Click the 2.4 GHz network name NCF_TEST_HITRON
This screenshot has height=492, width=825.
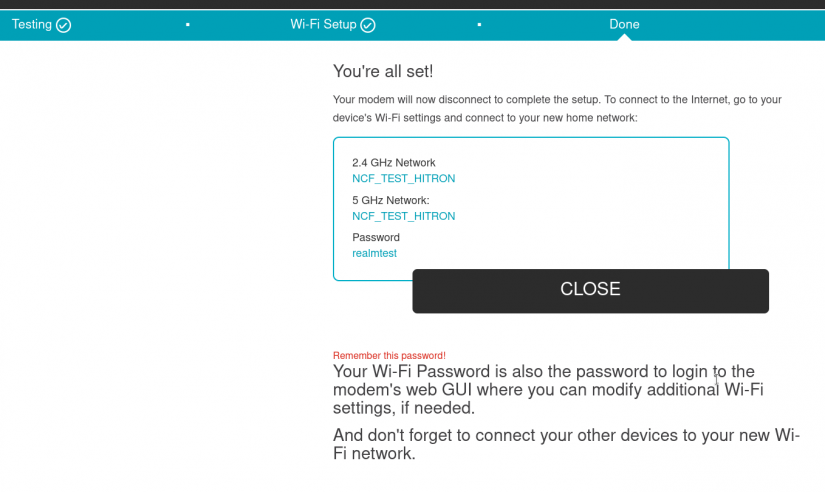click(403, 178)
